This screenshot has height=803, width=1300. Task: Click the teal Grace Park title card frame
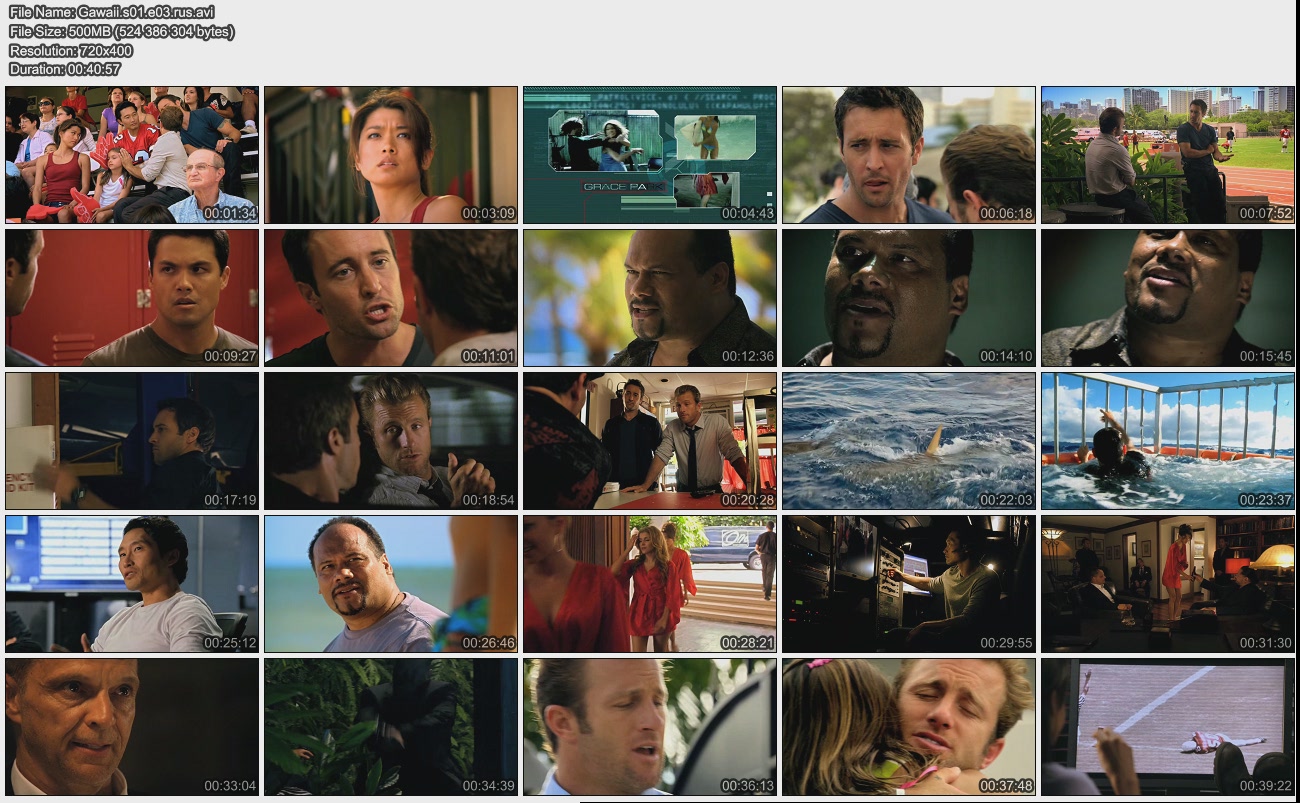(650, 154)
